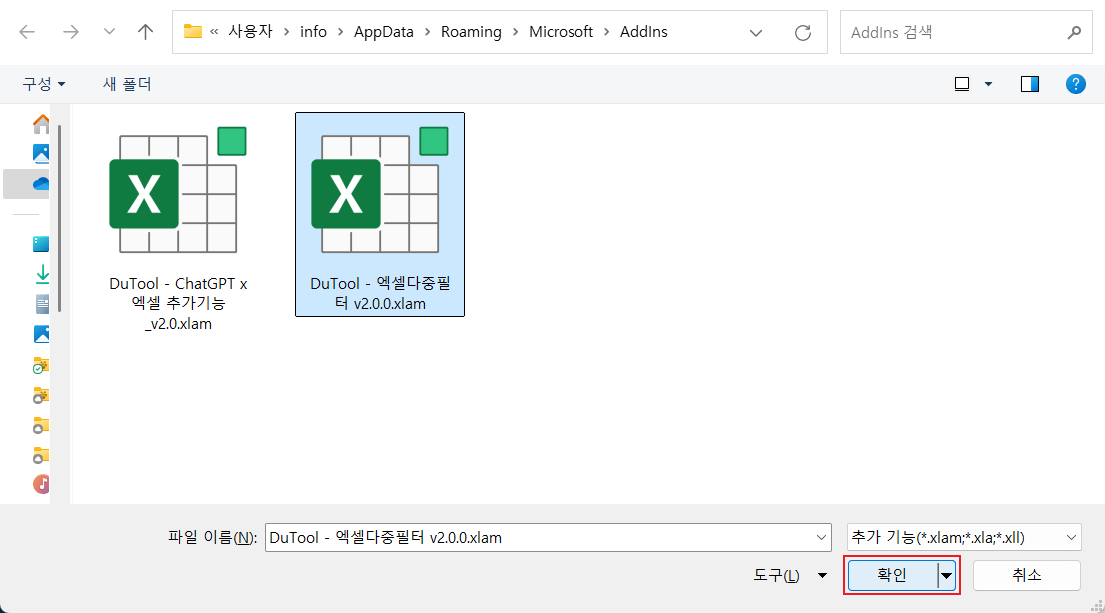This screenshot has width=1105, height=613.
Task: Open the 구성 menu
Action: [44, 84]
